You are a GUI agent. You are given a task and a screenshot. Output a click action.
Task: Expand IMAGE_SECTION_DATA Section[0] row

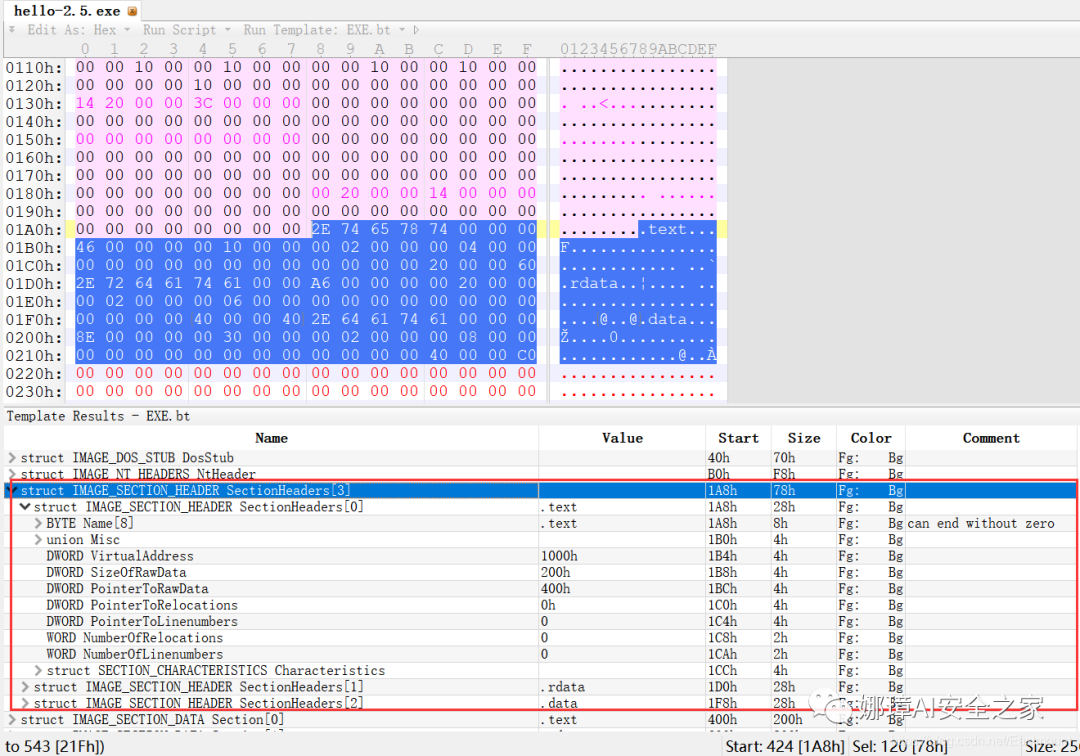tap(12, 720)
